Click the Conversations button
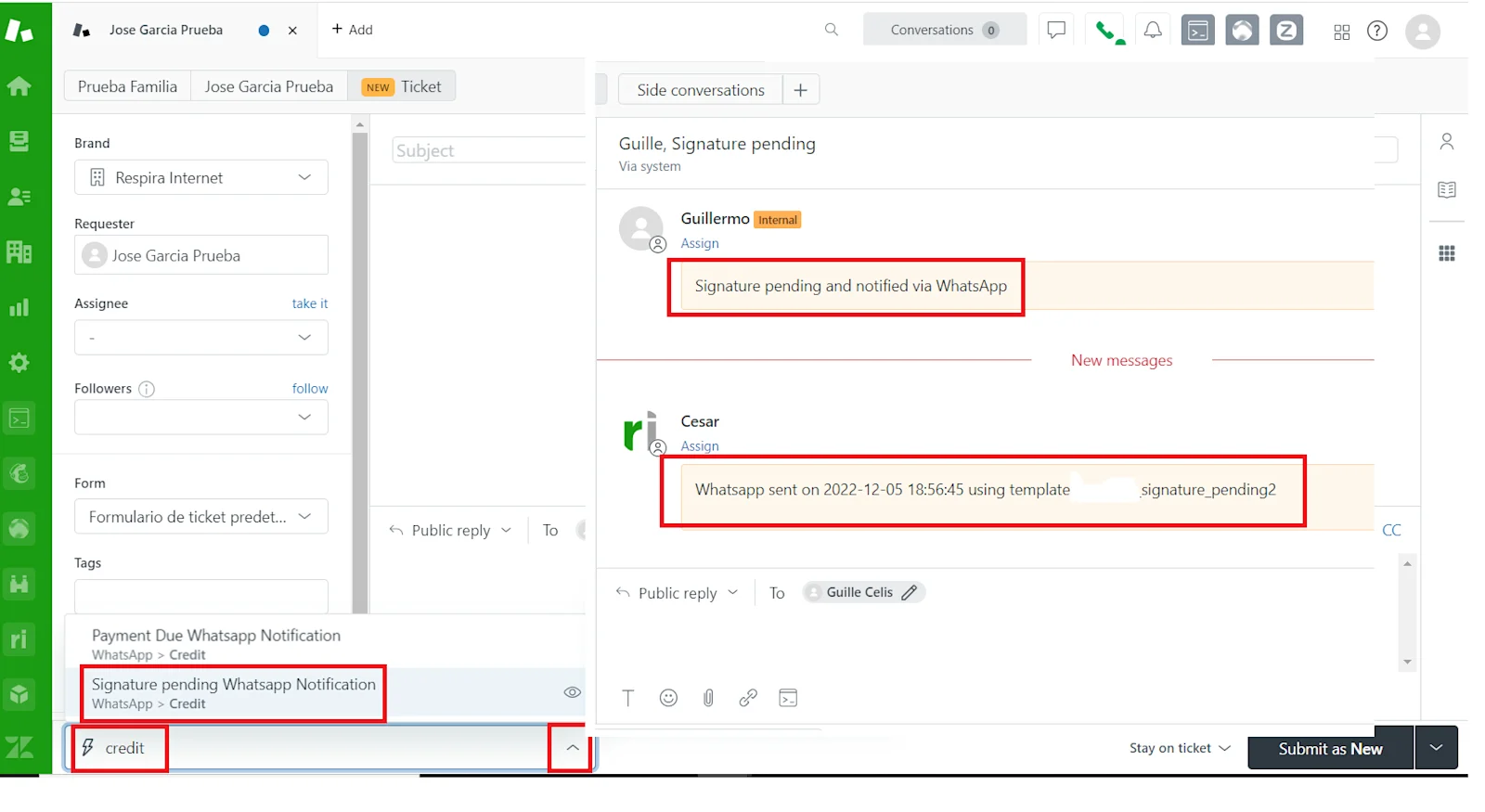The width and height of the screenshot is (1485, 812). coord(944,30)
